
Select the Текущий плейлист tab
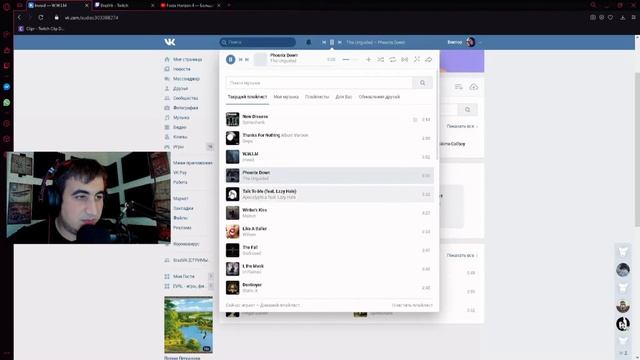tap(247, 97)
